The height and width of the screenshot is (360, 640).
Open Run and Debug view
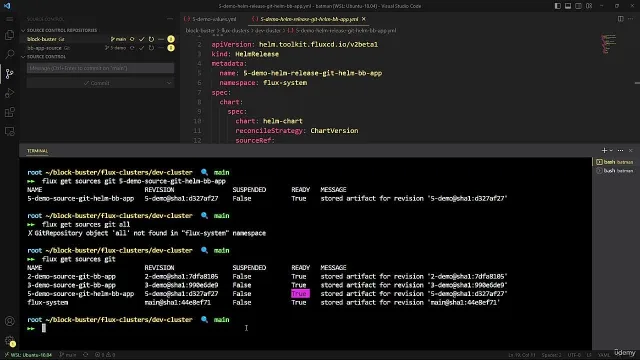tap(9, 93)
